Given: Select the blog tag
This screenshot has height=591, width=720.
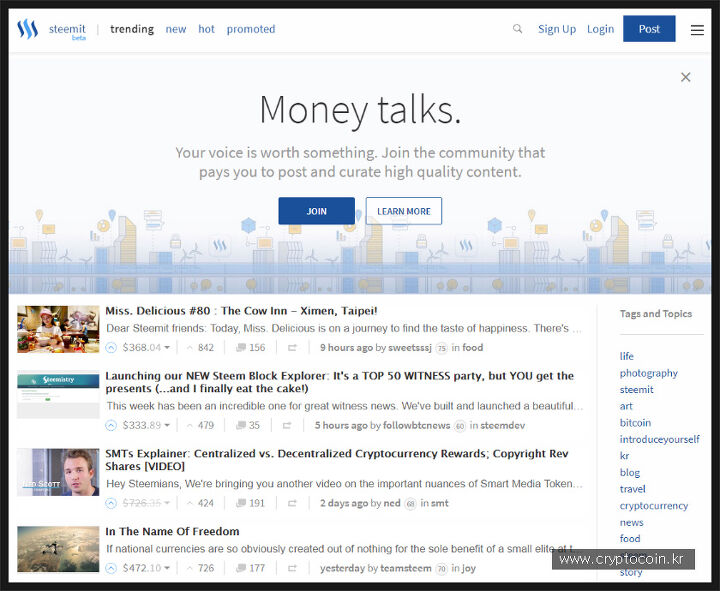Looking at the screenshot, I should (x=630, y=473).
